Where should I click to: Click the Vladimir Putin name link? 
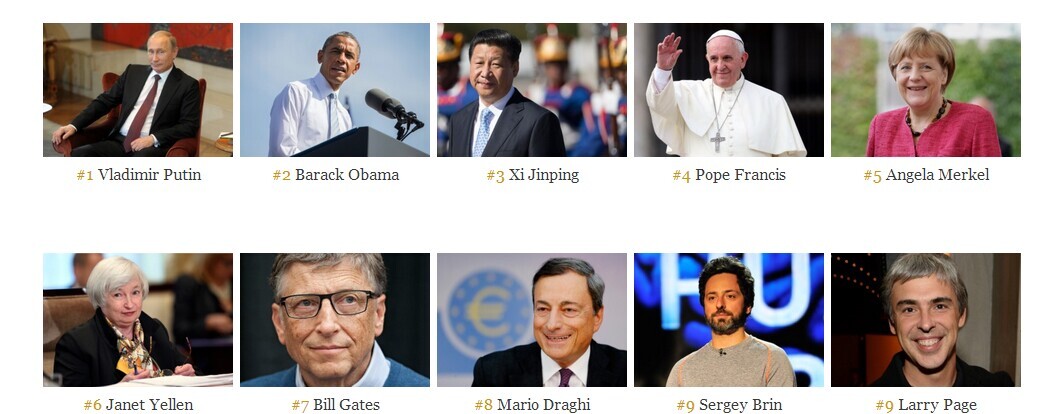(x=150, y=175)
